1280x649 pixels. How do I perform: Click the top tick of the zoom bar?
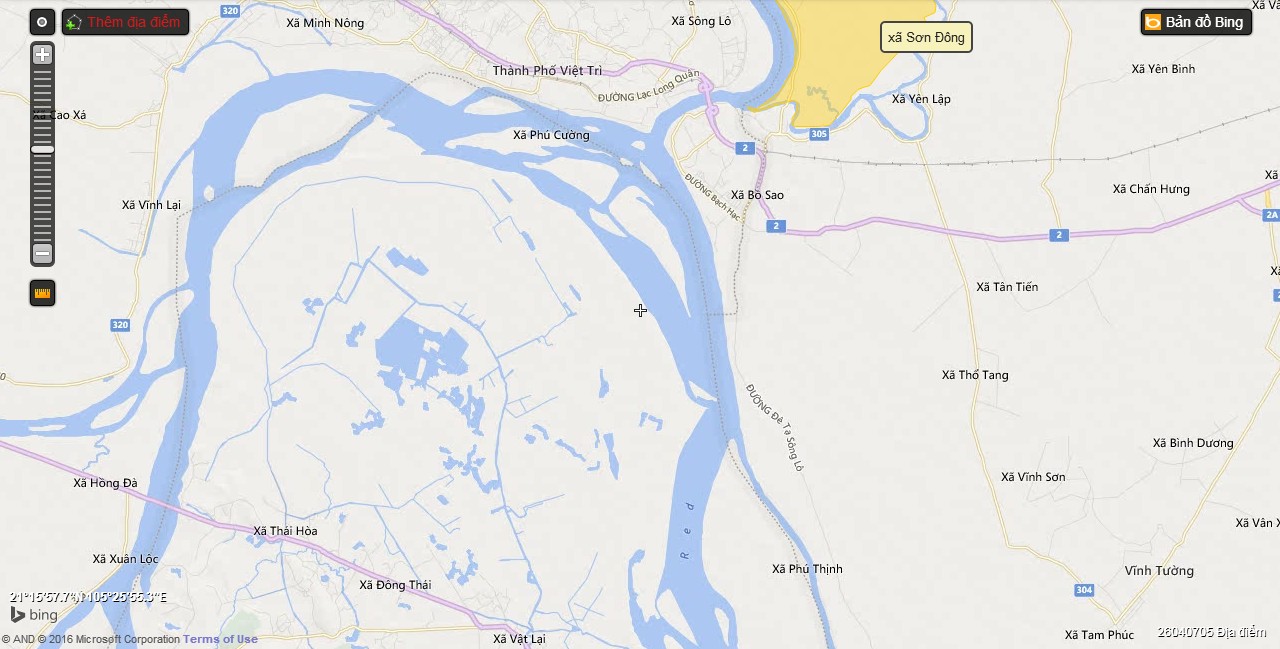[x=42, y=72]
